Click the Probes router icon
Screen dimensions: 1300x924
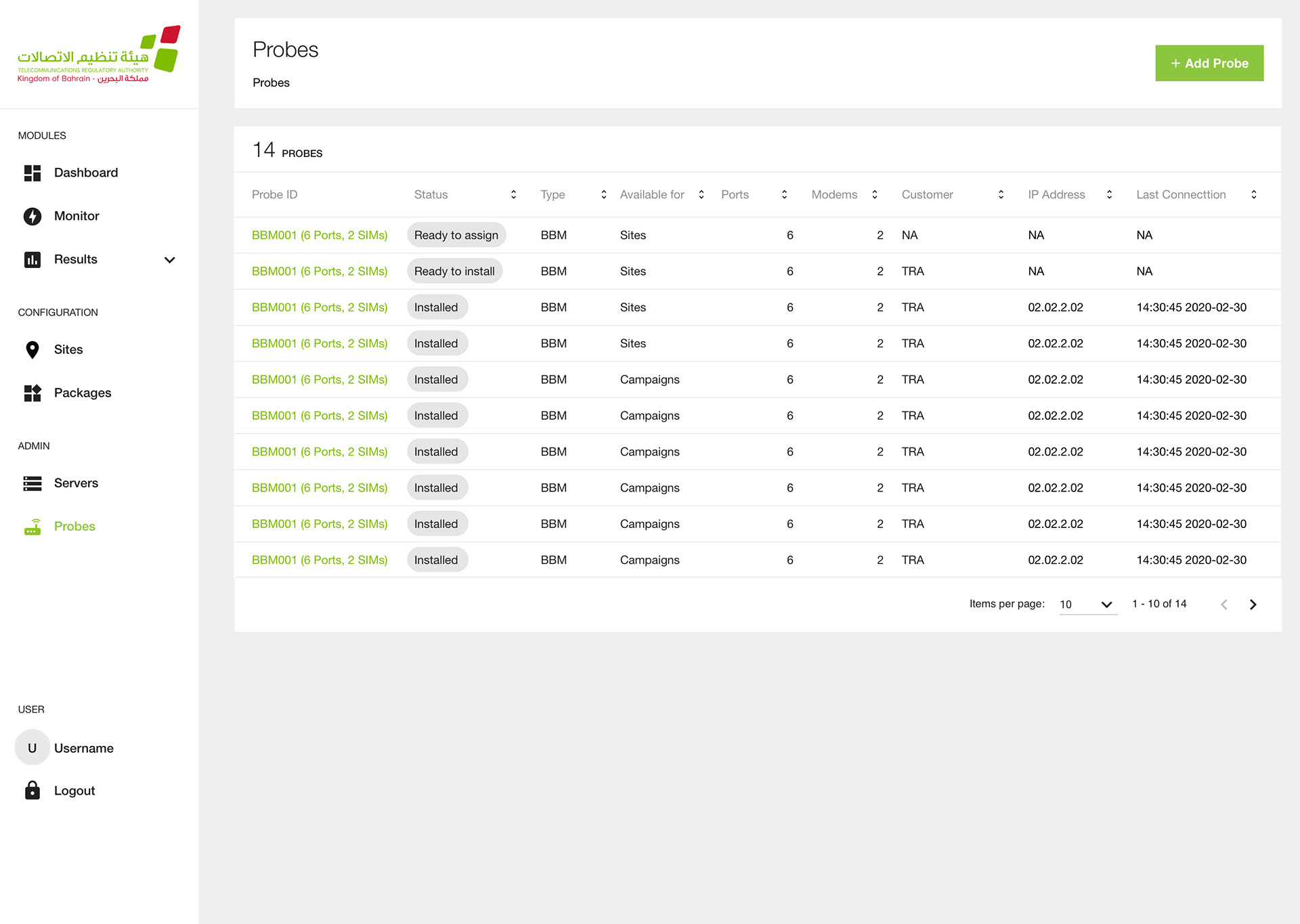pyautogui.click(x=32, y=527)
